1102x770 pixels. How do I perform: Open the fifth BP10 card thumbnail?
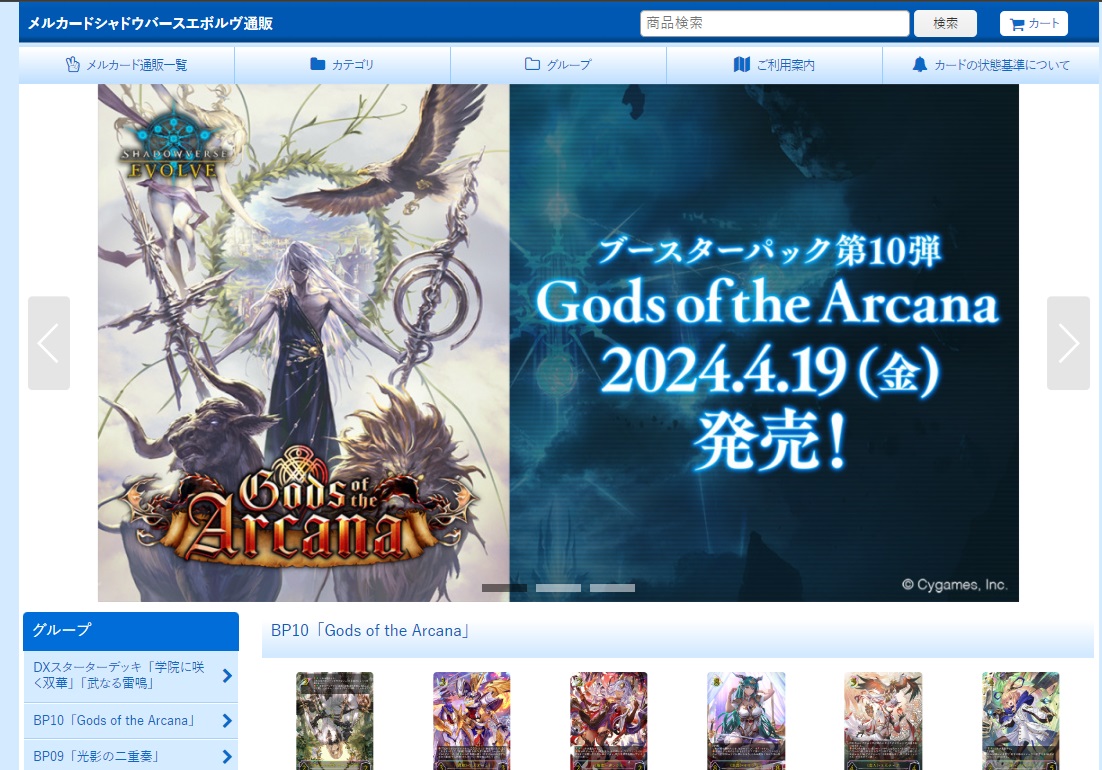pos(883,721)
